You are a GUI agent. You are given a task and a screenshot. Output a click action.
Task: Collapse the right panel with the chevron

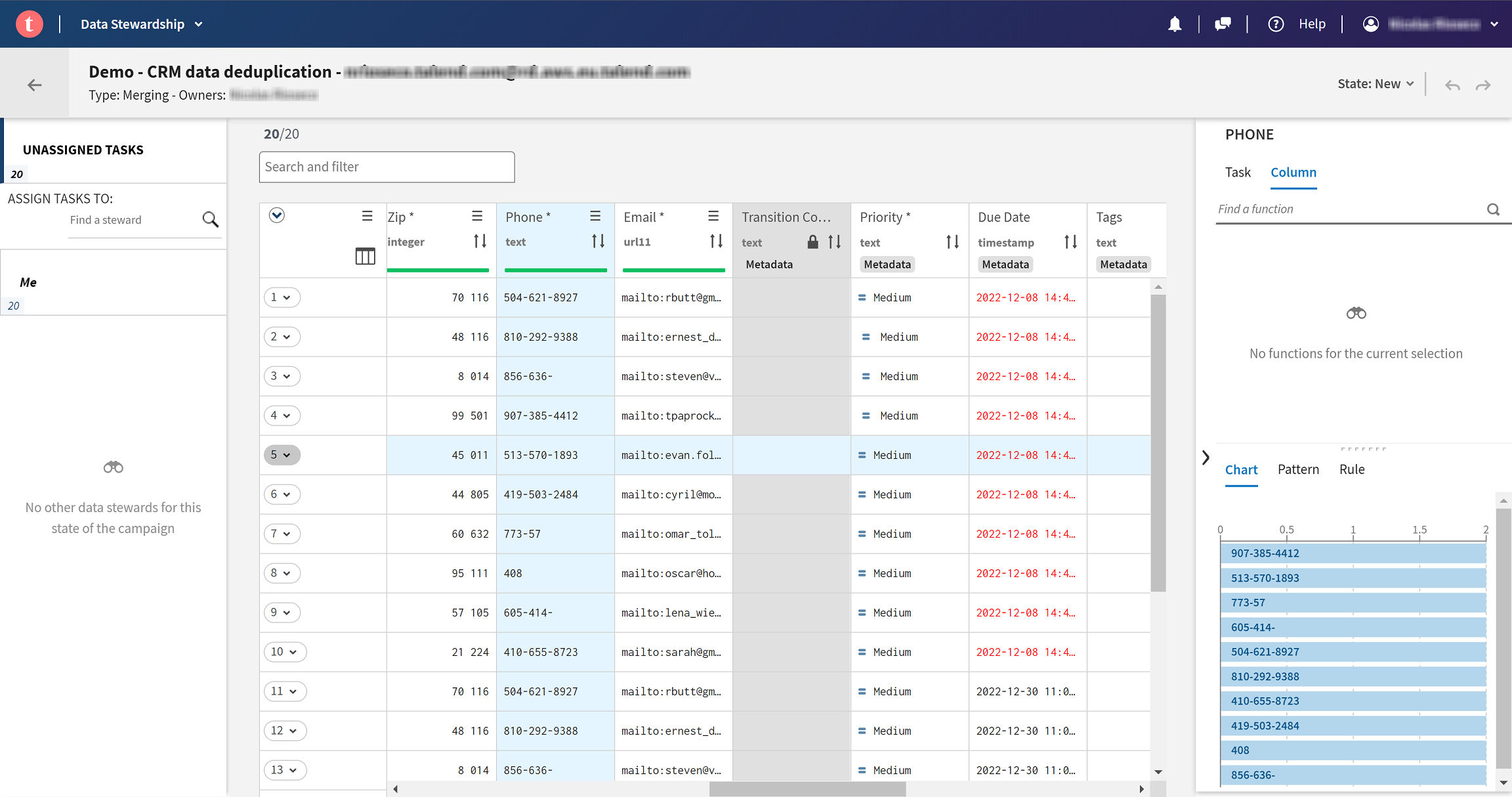[1206, 458]
